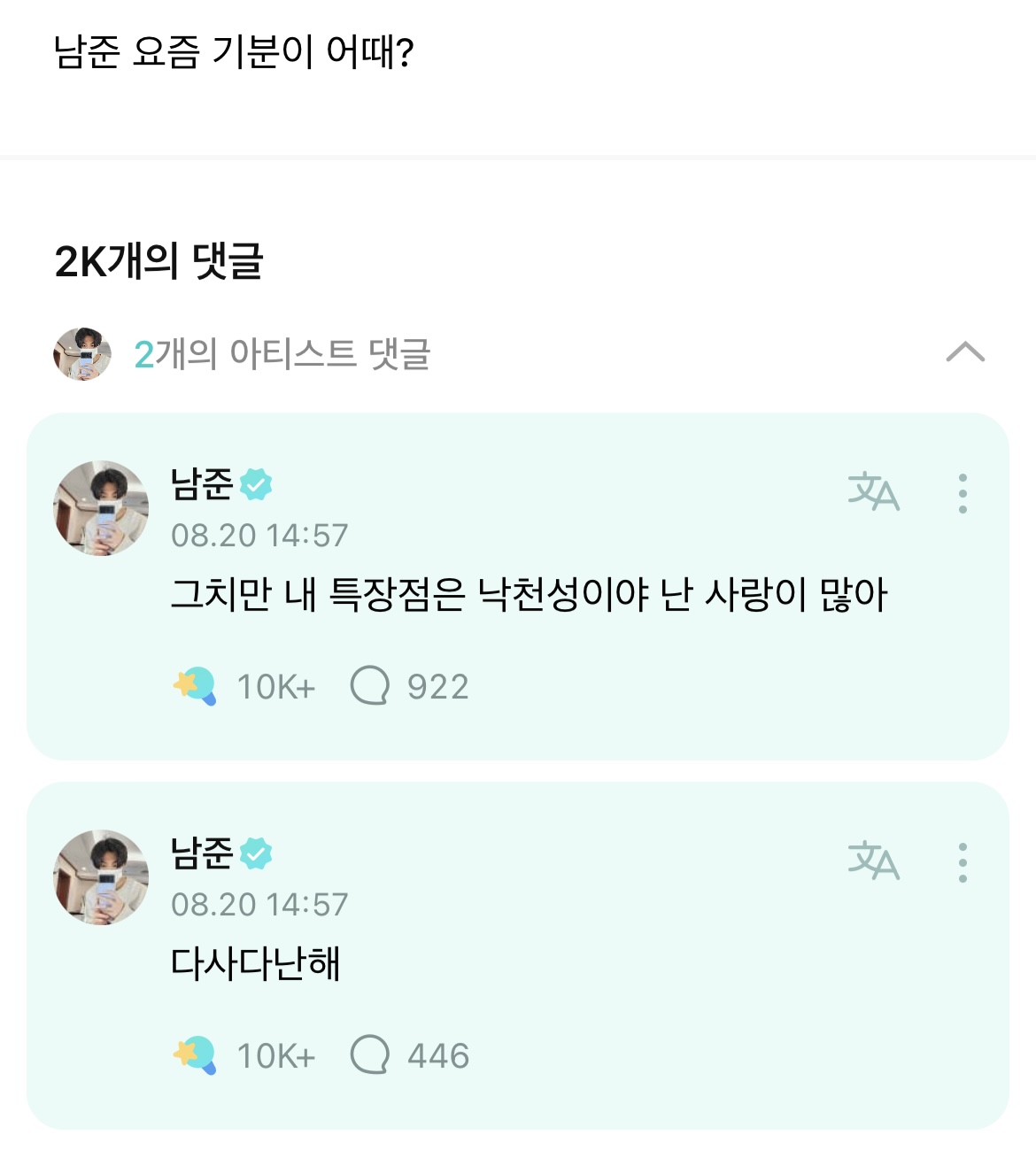Open more options on first comment
This screenshot has width=1036, height=1158.
963,493
